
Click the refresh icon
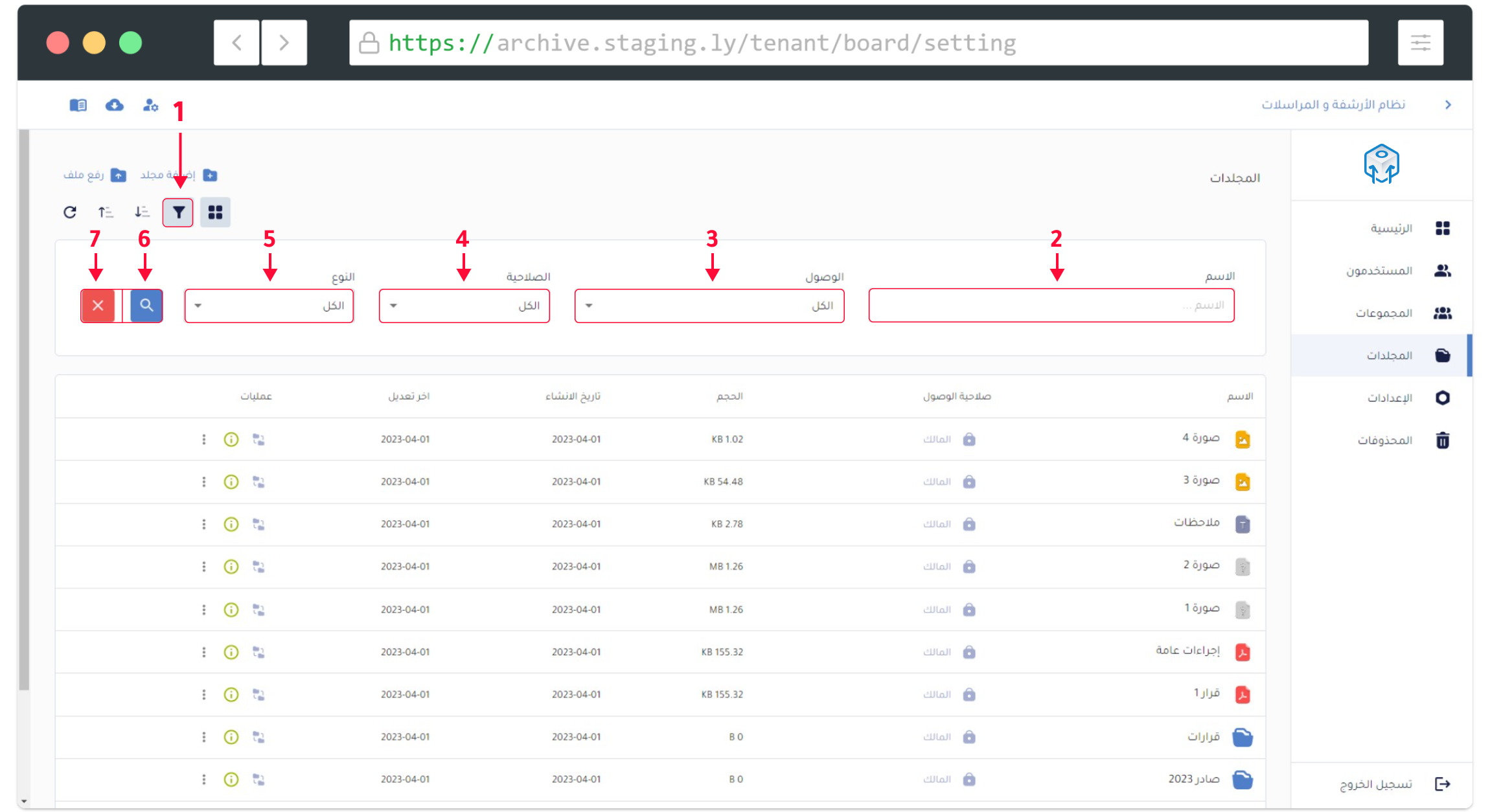(x=70, y=212)
